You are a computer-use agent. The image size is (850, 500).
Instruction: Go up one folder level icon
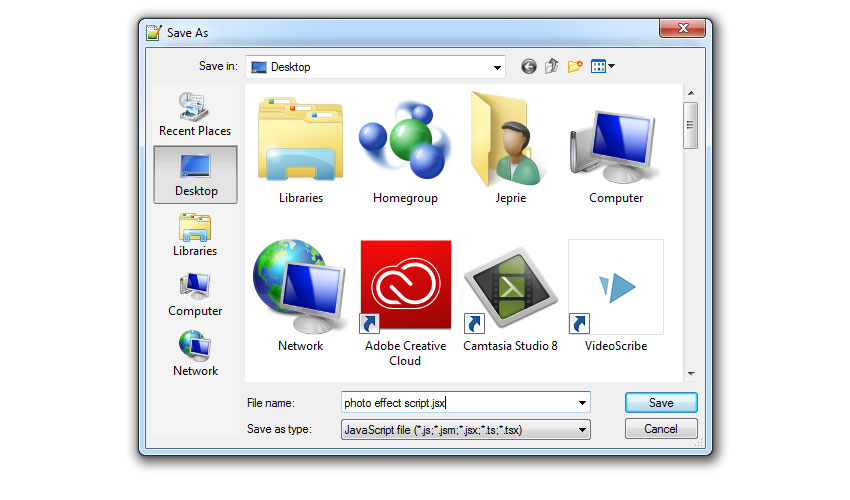551,66
